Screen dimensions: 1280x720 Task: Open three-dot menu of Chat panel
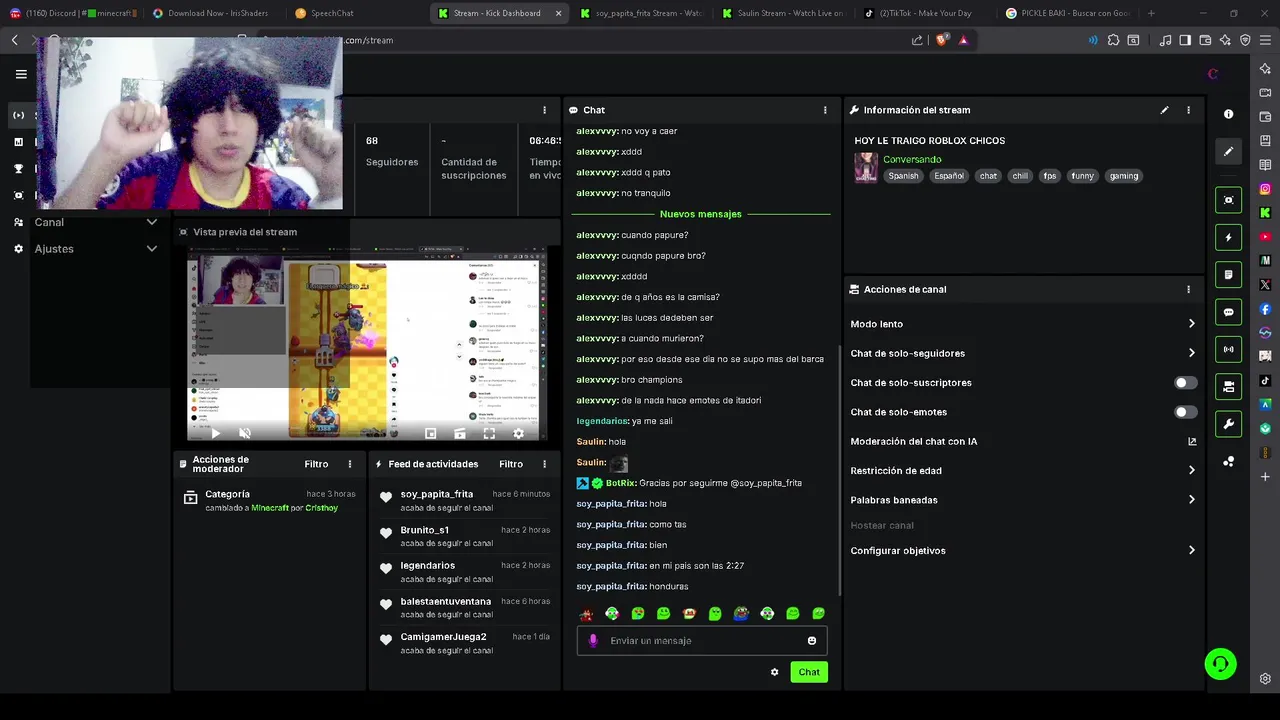click(x=825, y=110)
